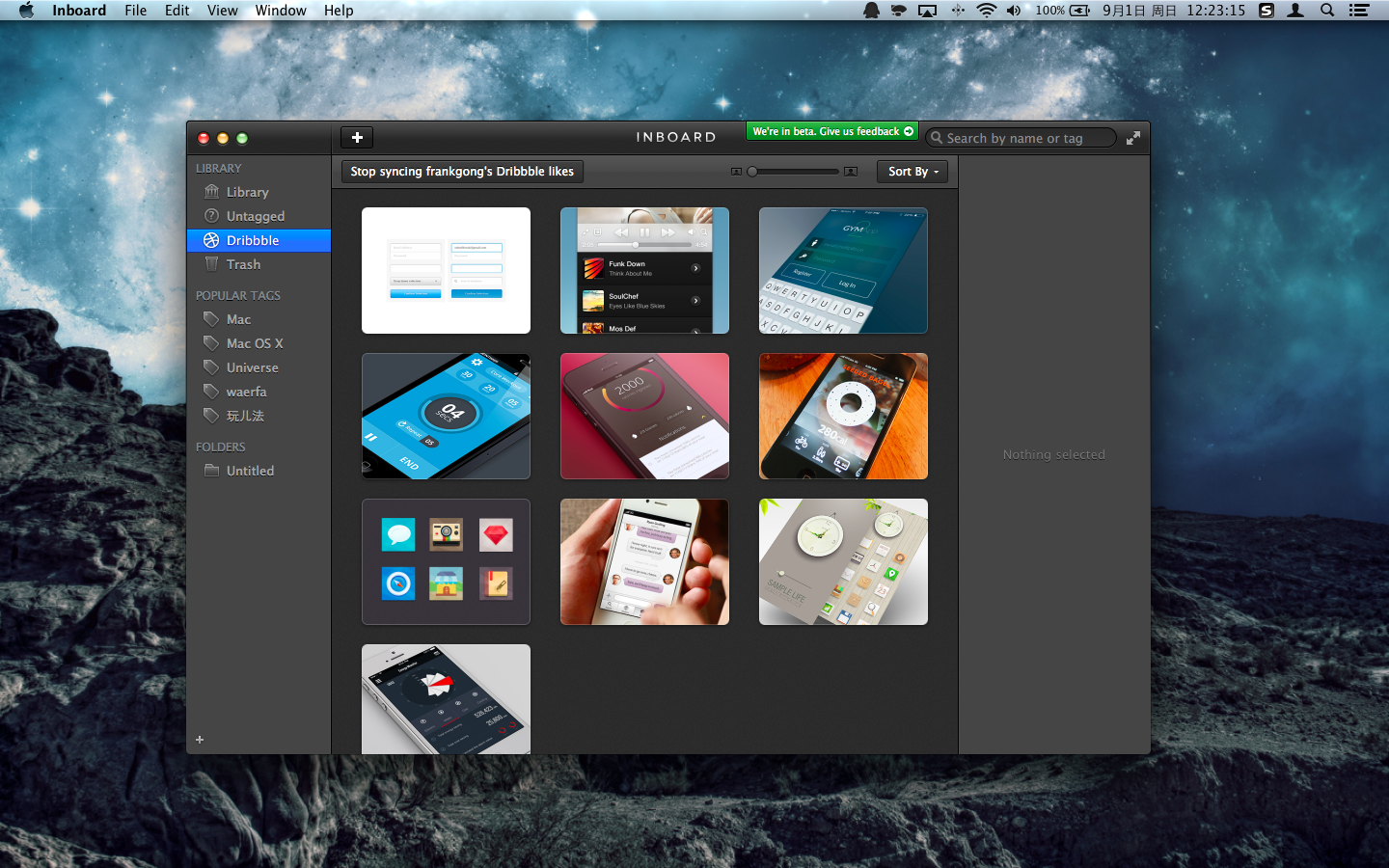Screen dimensions: 1389x868
Task: Open the File menu
Action: pyautogui.click(x=135, y=11)
